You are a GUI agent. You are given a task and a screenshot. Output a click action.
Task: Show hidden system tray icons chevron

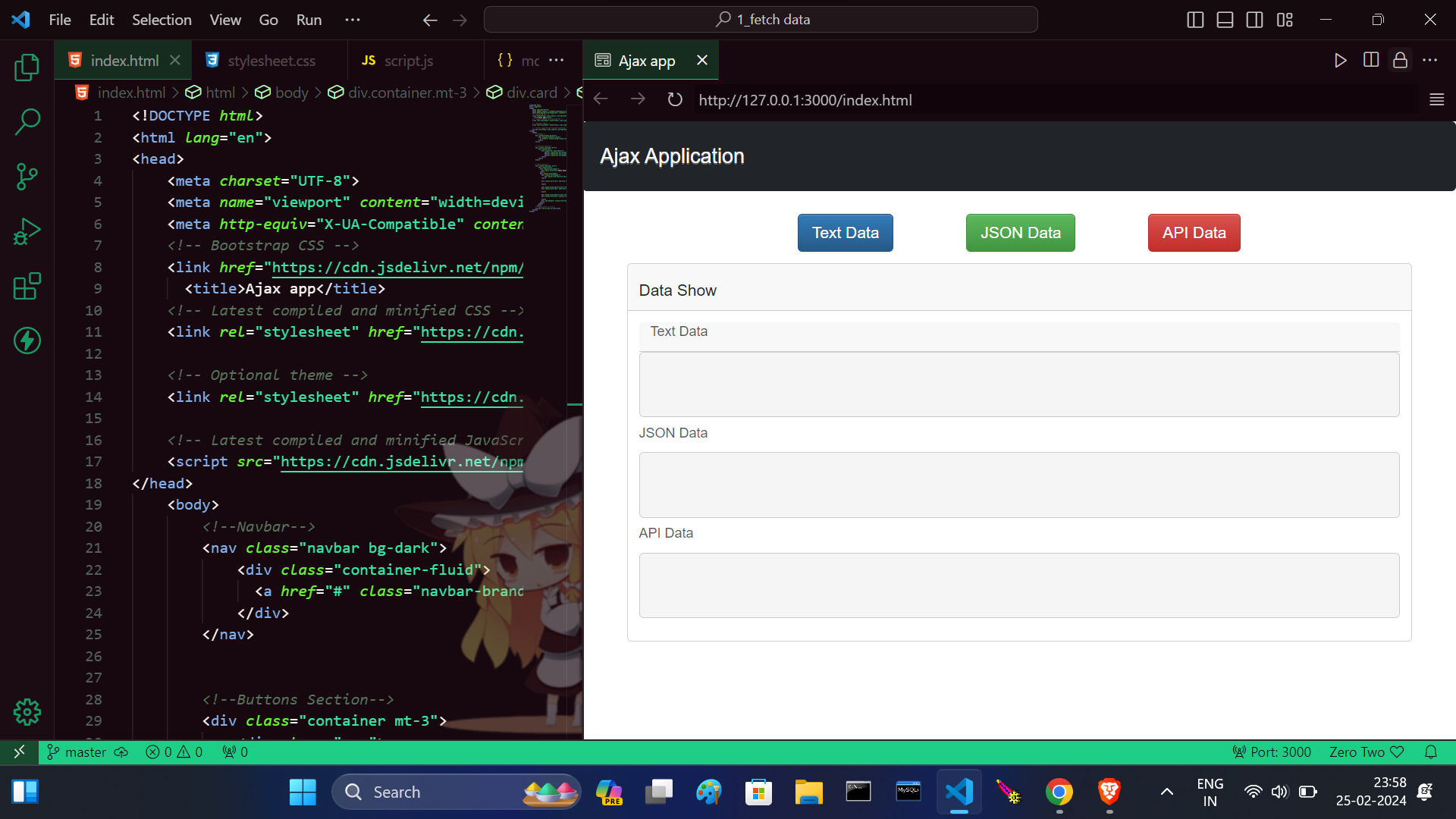(x=1167, y=792)
